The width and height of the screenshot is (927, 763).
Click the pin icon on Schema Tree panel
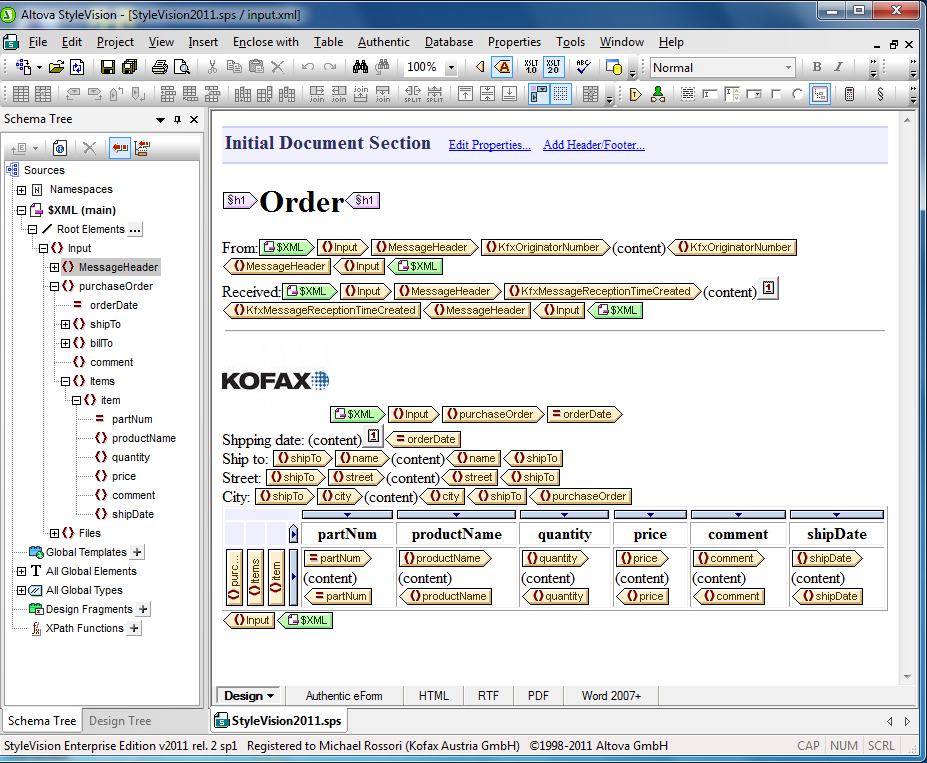click(177, 119)
